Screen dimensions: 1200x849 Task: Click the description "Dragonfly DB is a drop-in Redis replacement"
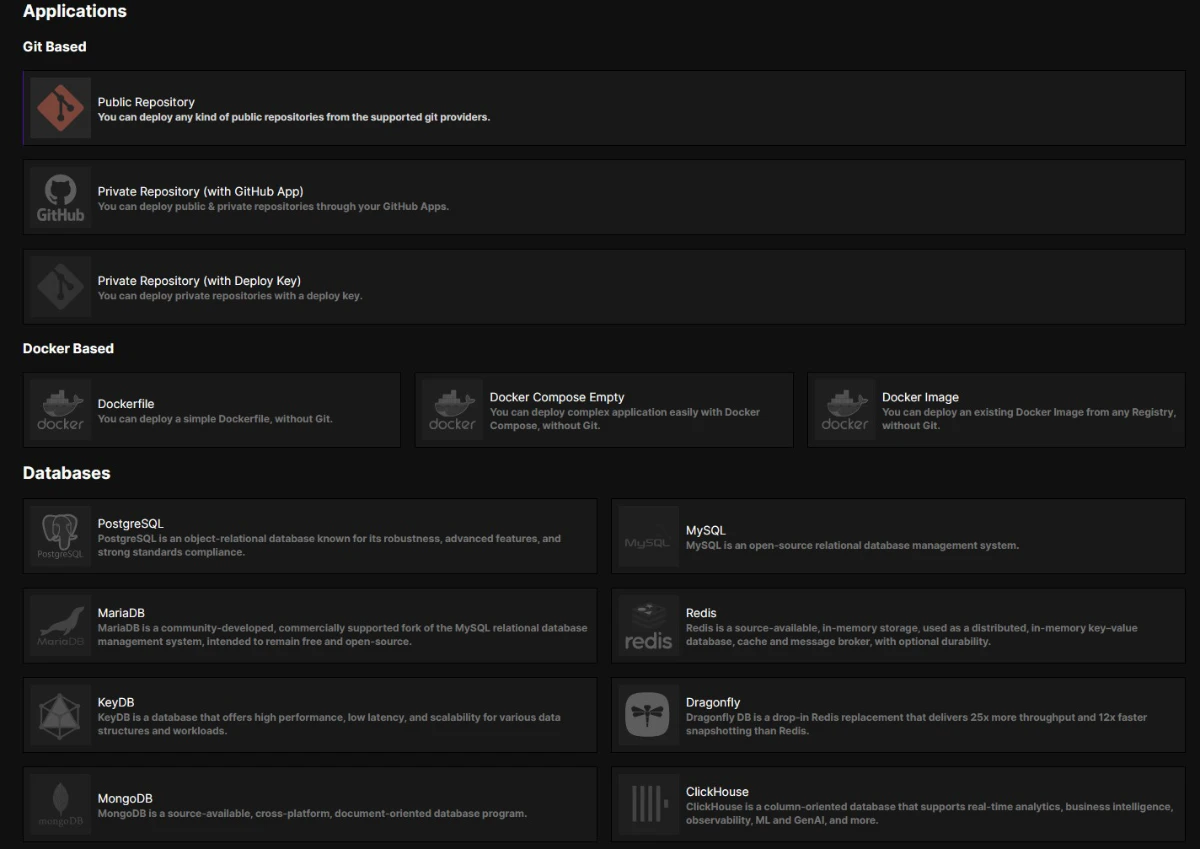pyautogui.click(x=916, y=724)
